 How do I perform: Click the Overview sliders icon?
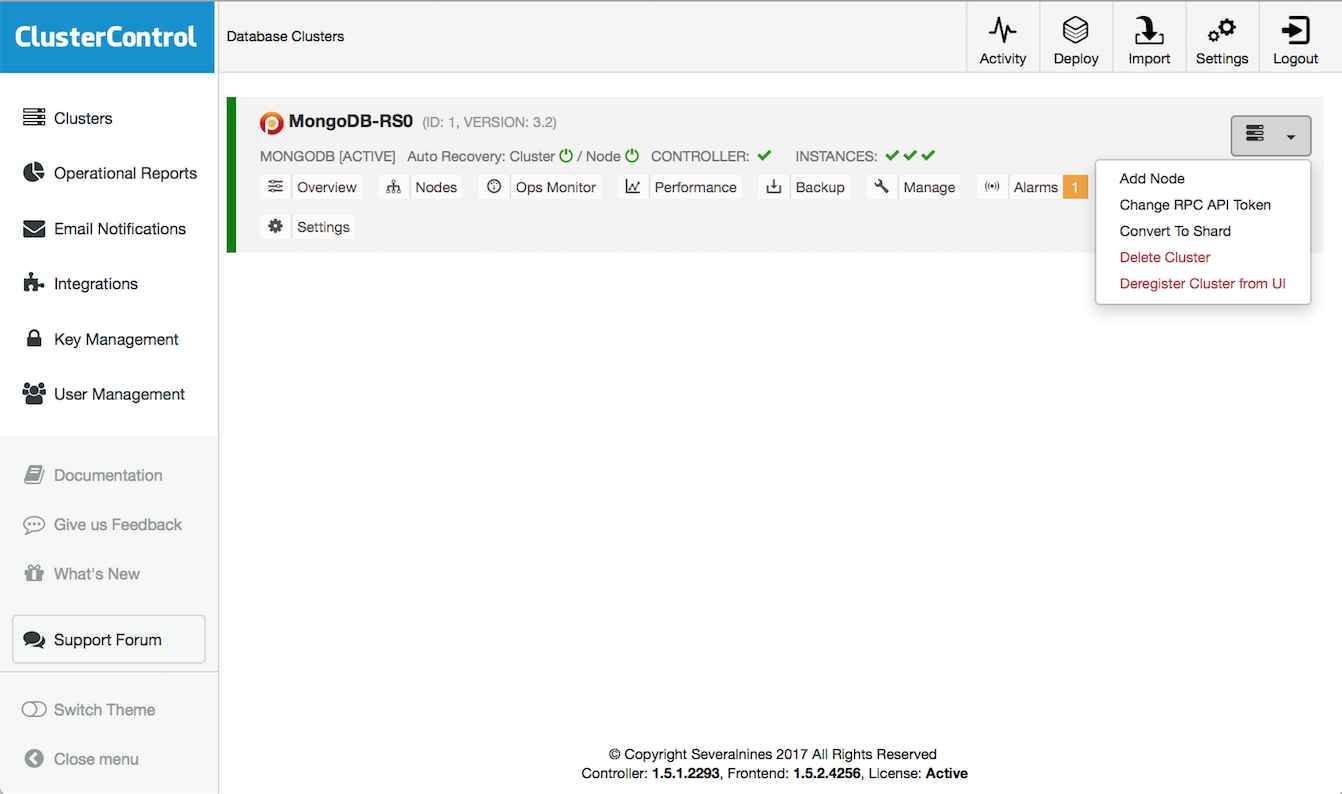pyautogui.click(x=275, y=186)
